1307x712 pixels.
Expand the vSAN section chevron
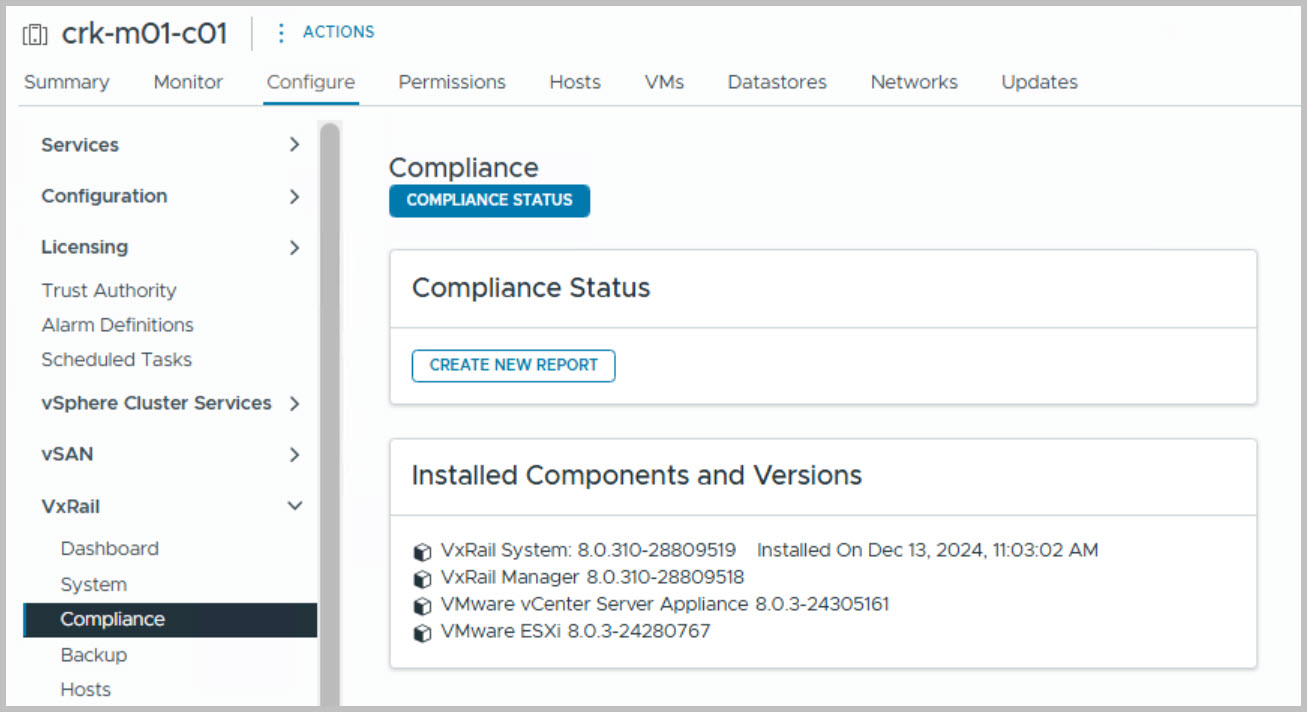point(294,455)
